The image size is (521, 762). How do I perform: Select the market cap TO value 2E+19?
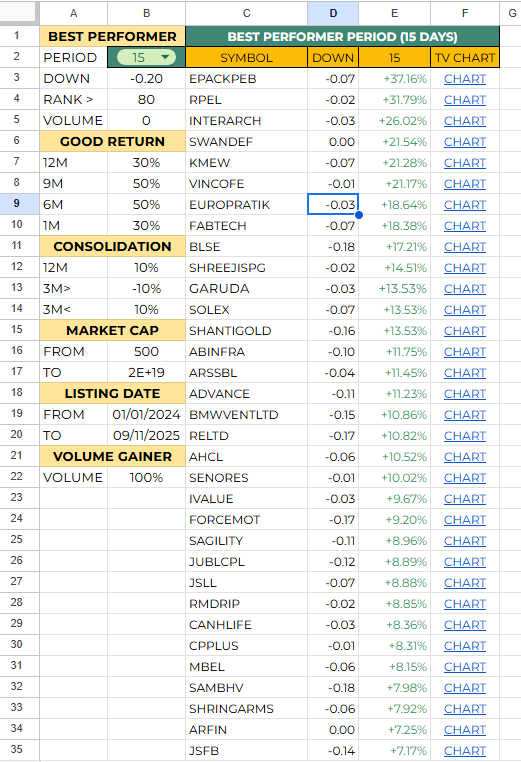(146, 373)
